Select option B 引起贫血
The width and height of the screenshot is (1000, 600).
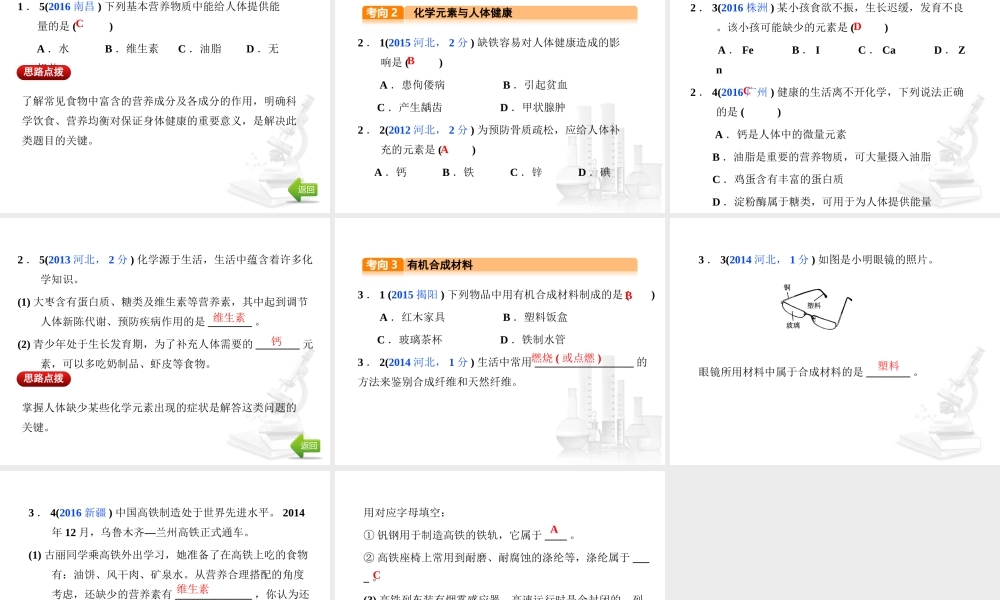(x=535, y=85)
